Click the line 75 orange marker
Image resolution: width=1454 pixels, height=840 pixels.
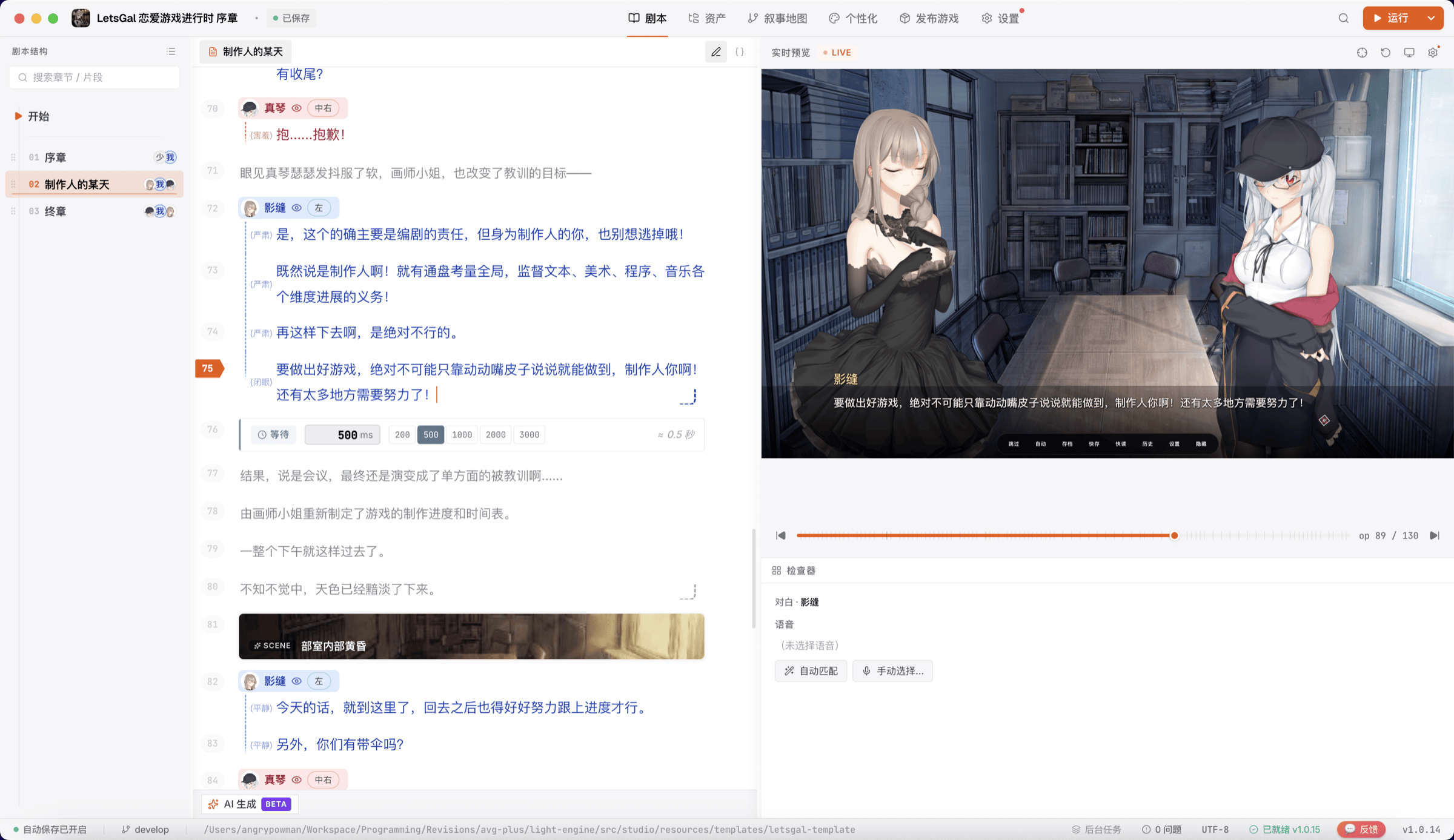(x=209, y=368)
